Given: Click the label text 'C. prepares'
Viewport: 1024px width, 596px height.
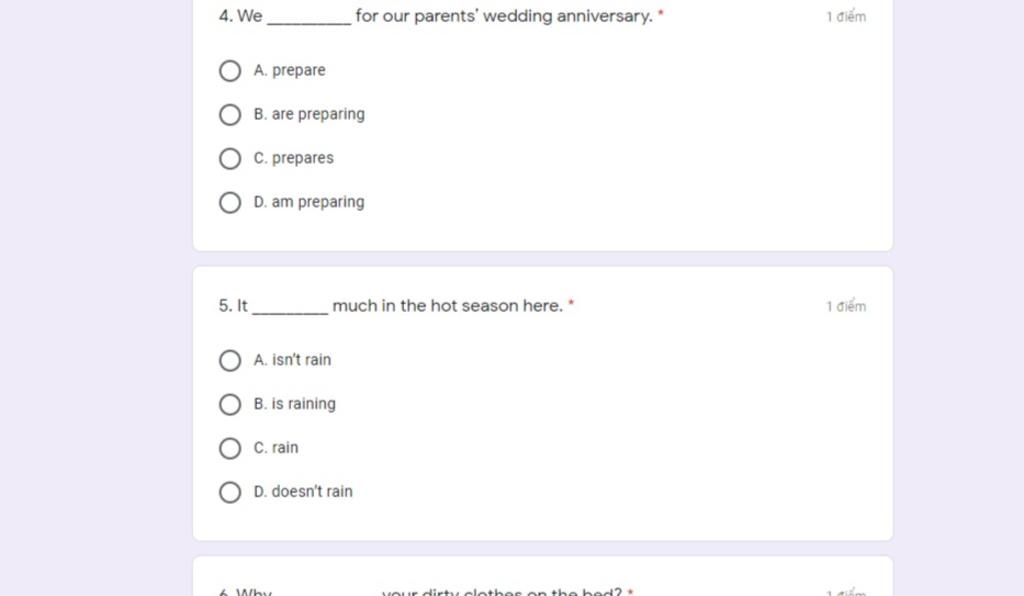Looking at the screenshot, I should [x=293, y=158].
